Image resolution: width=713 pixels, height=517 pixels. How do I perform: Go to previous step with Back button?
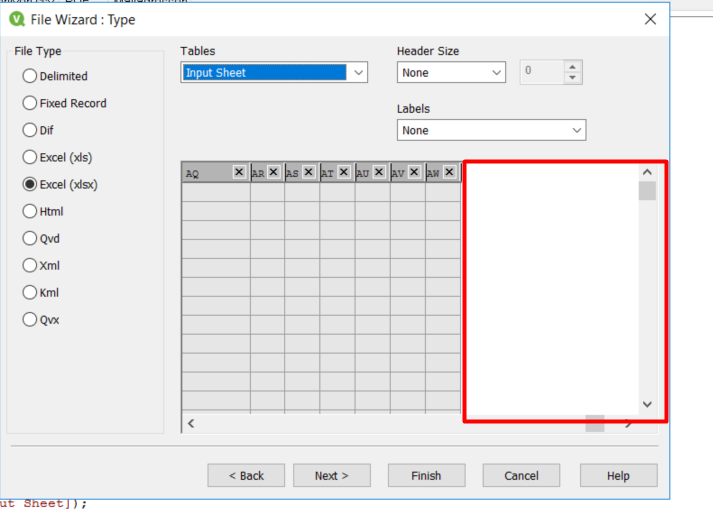(246, 476)
